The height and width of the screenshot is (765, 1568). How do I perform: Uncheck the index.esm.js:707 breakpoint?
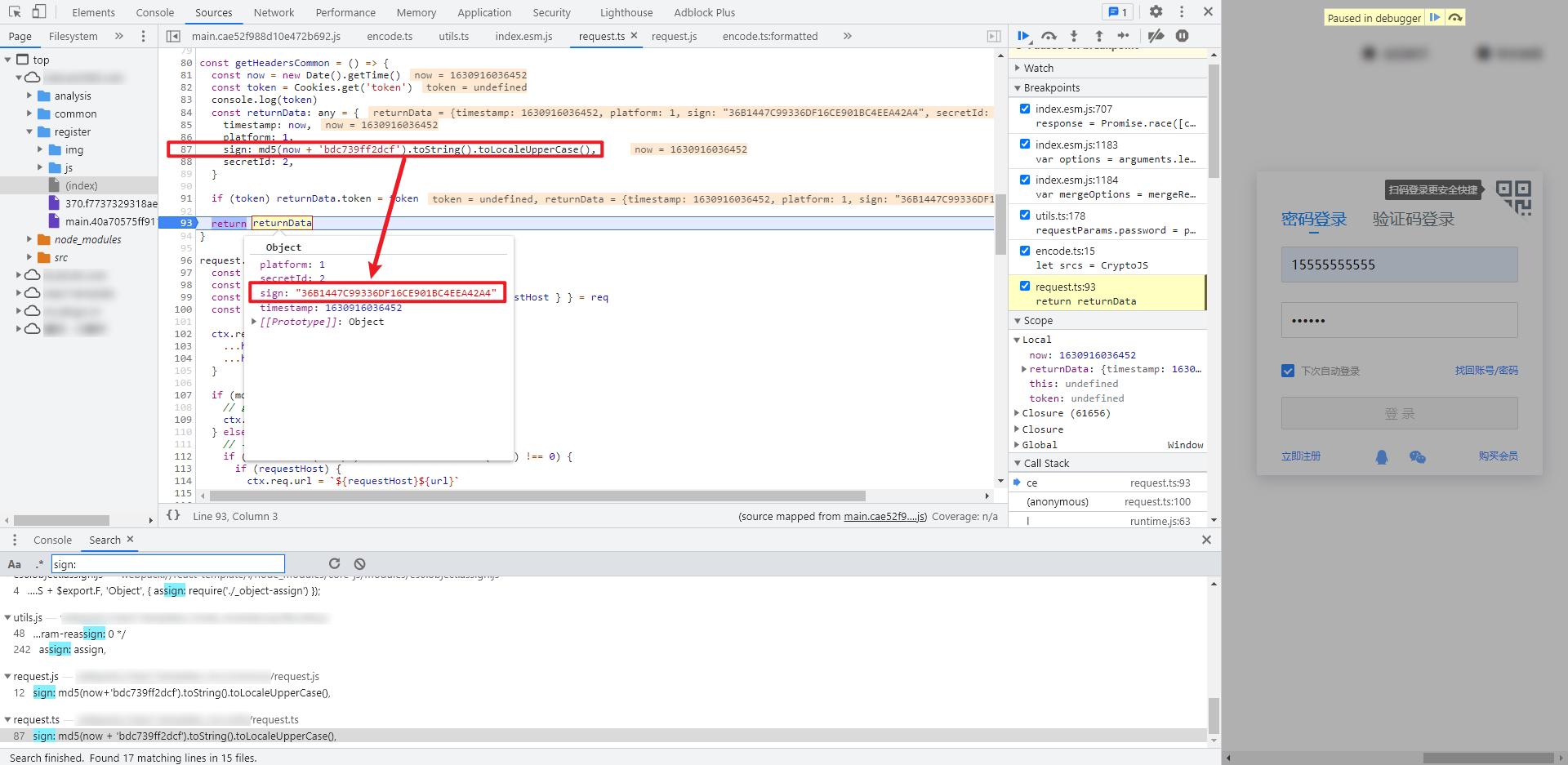pos(1025,109)
